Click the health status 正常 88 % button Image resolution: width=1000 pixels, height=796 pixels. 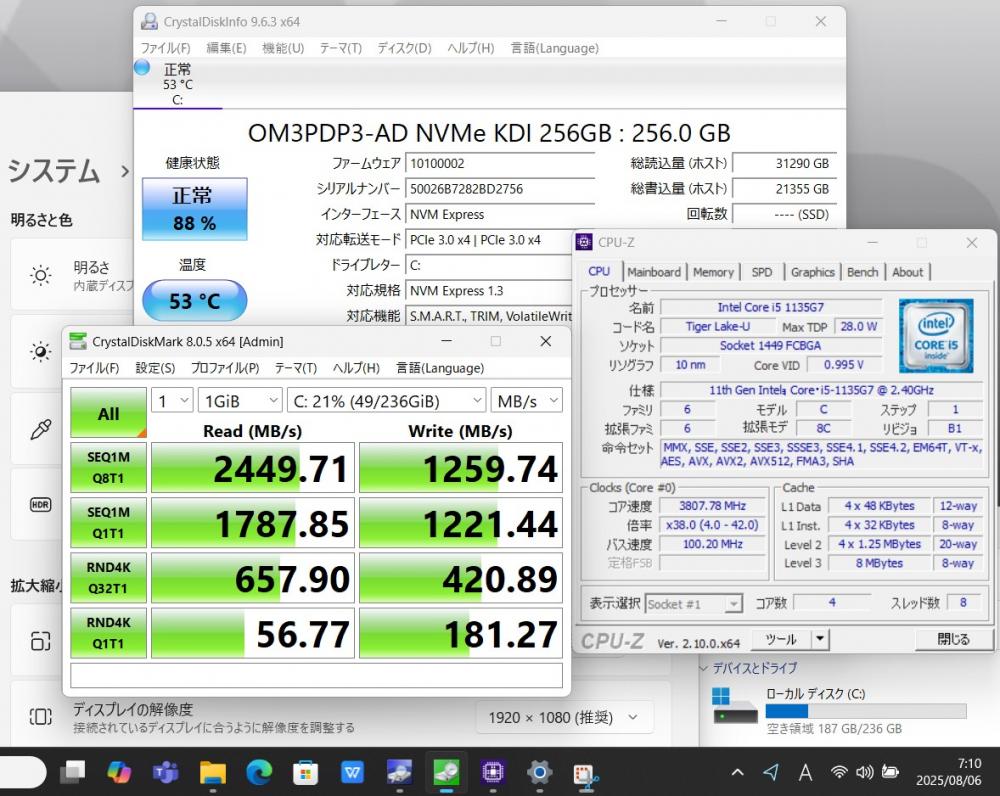pos(195,209)
